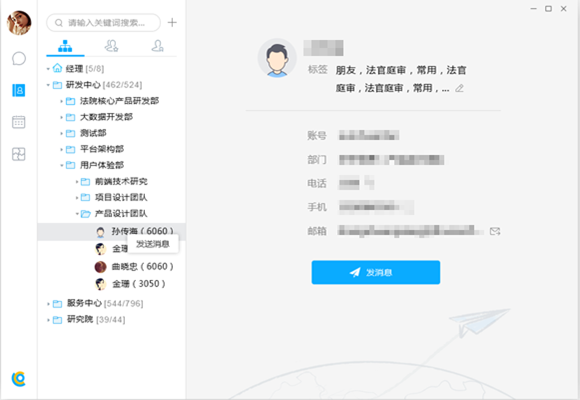Click 研究院 [39/44] label
Viewport: 580px width, 400px height.
96,320
